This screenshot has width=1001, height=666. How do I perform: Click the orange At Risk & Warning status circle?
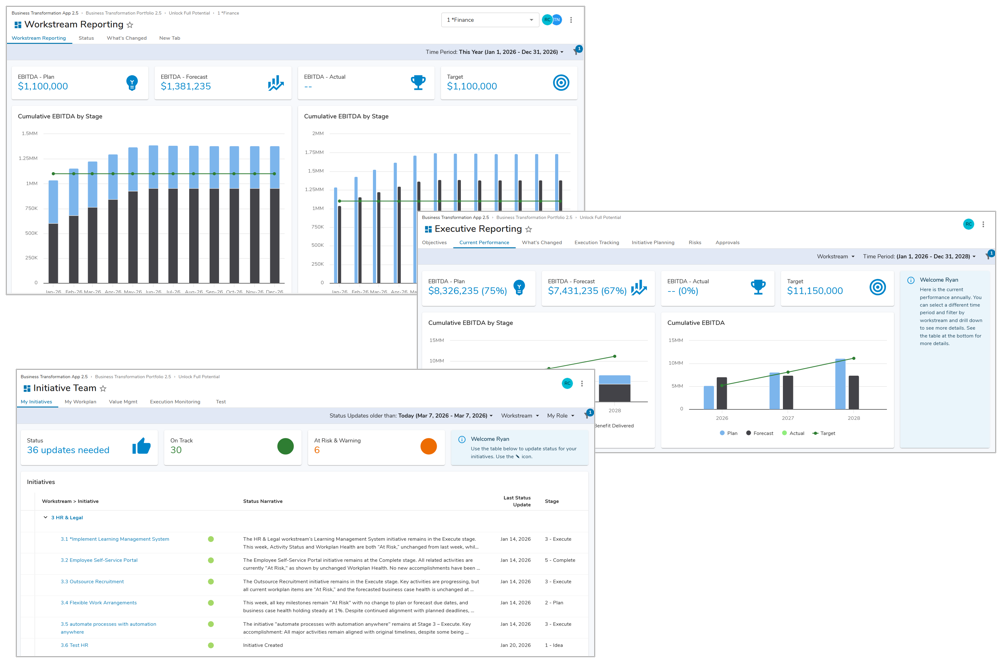coord(428,446)
